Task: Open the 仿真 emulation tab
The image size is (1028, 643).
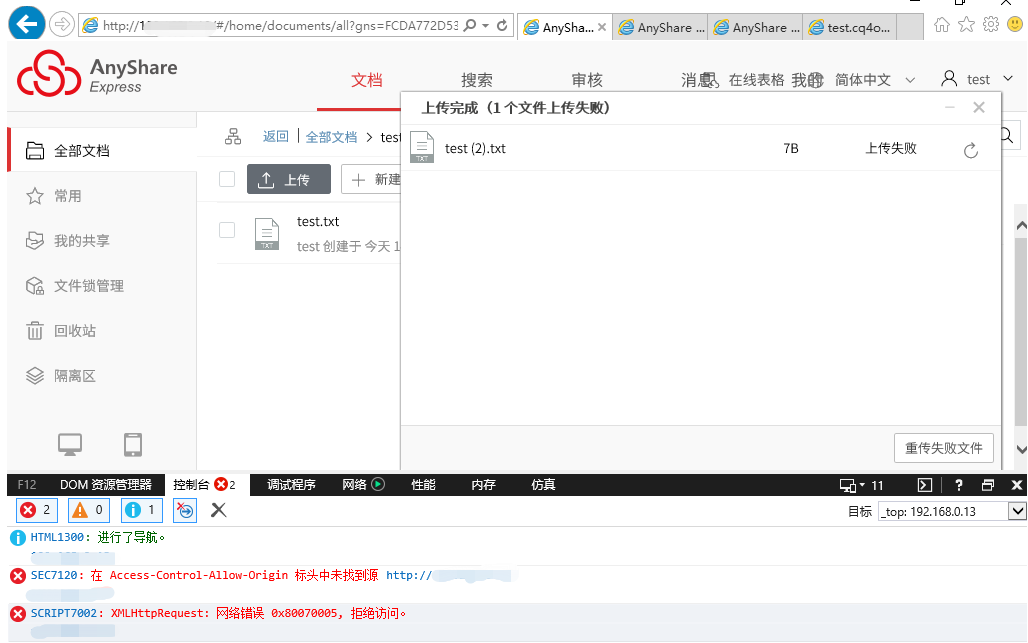Action: pyautogui.click(x=543, y=485)
